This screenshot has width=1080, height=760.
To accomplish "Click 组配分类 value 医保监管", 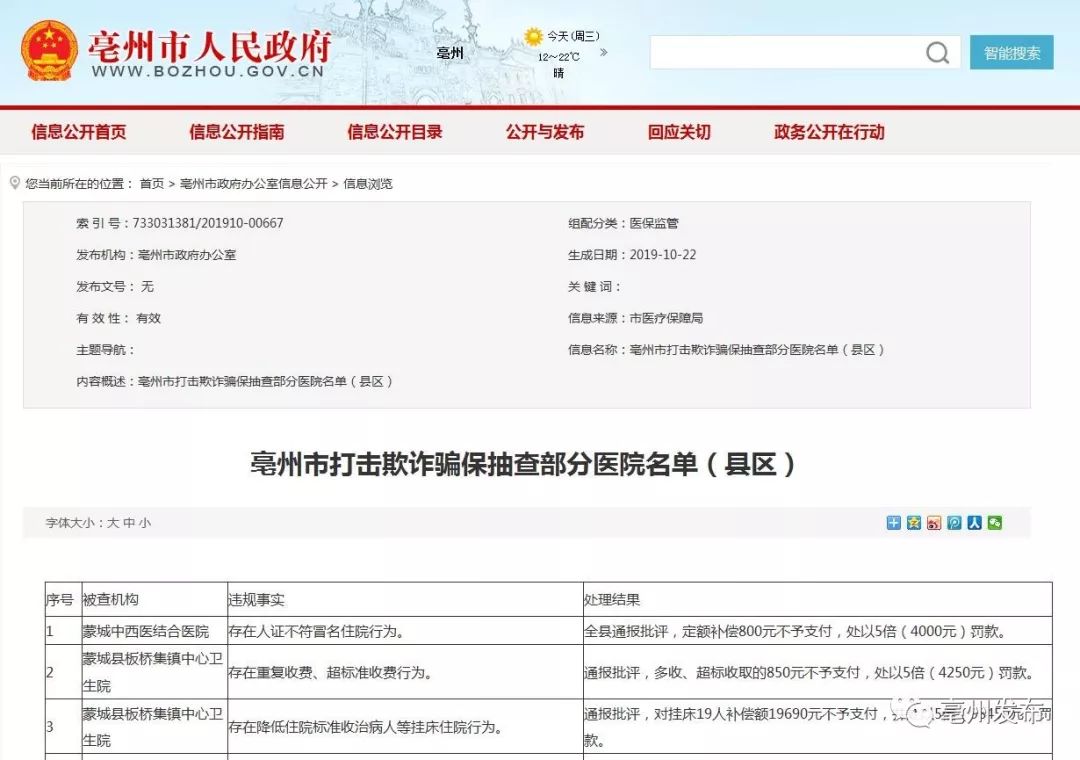I will (x=654, y=223).
